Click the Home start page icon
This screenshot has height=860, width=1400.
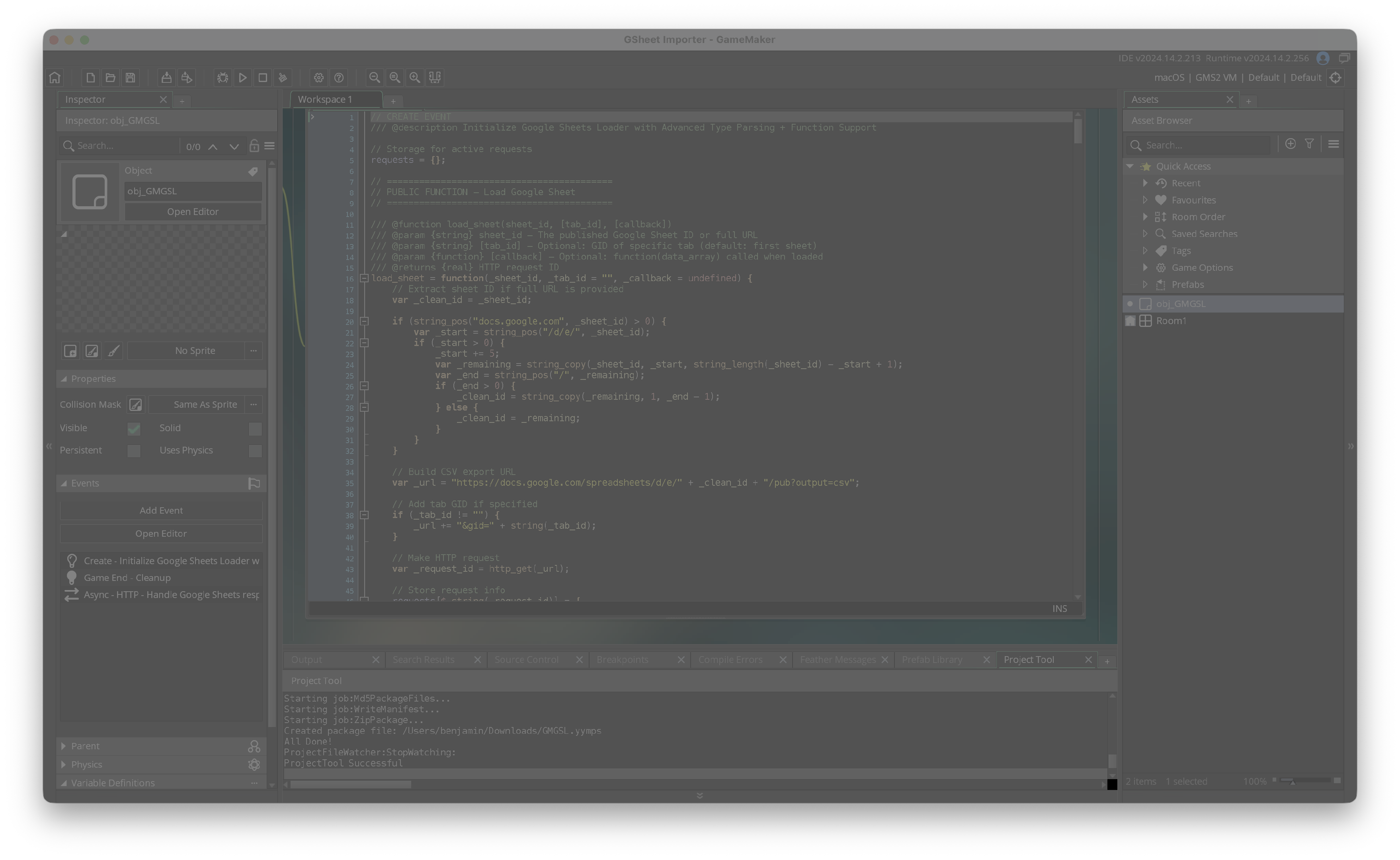point(55,77)
